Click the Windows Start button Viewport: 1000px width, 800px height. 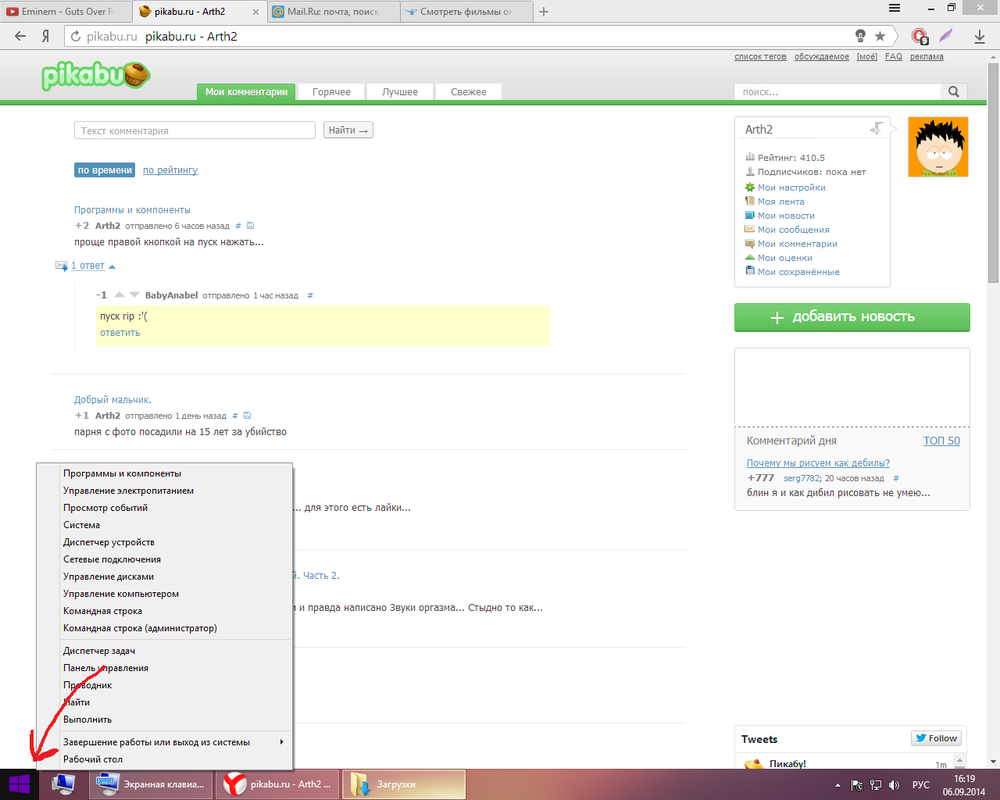18,784
